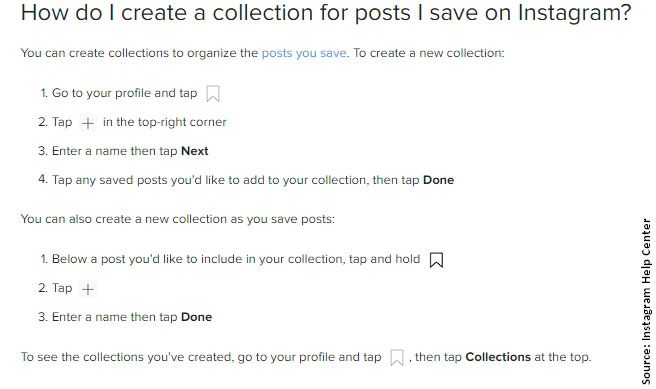Click the 'How do I create a collection' heading
Image resolution: width=656 pixels, height=389 pixels.
click(325, 13)
